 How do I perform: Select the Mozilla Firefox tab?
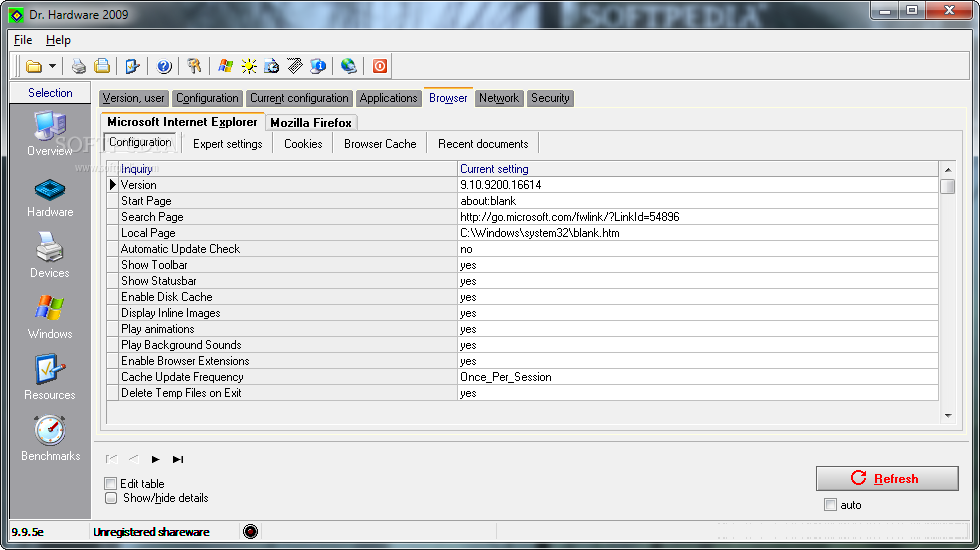point(311,122)
